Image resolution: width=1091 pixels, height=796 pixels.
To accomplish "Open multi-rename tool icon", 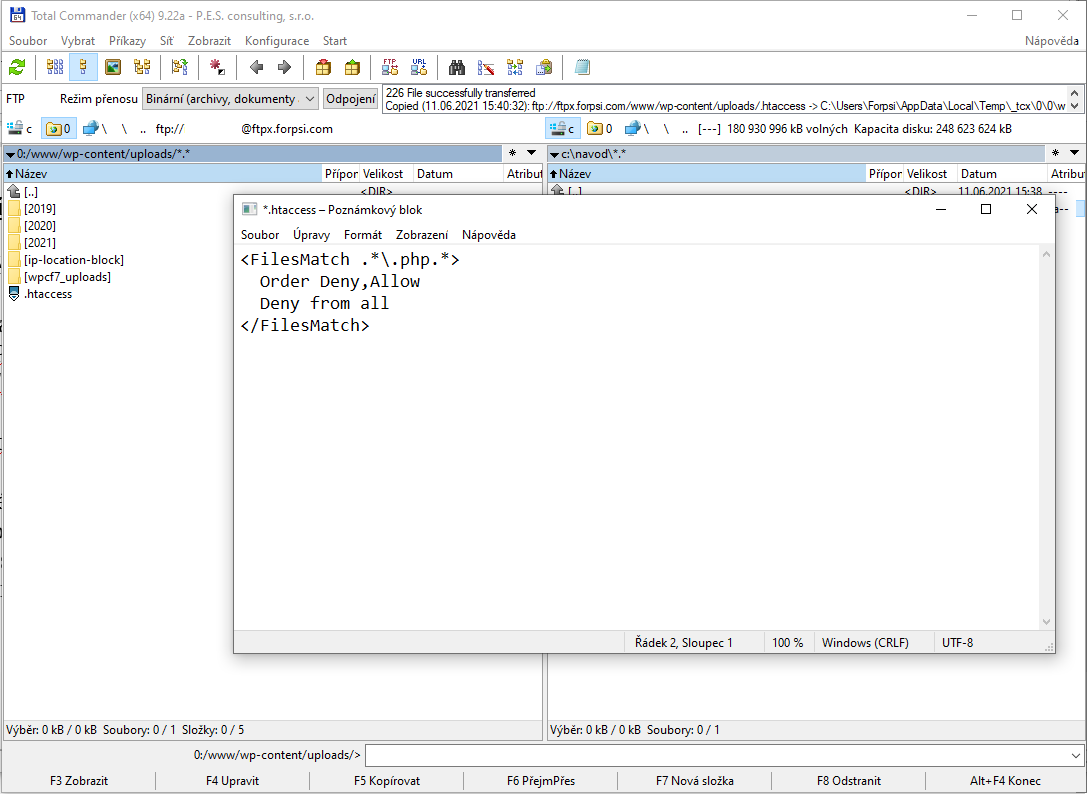I will [486, 67].
